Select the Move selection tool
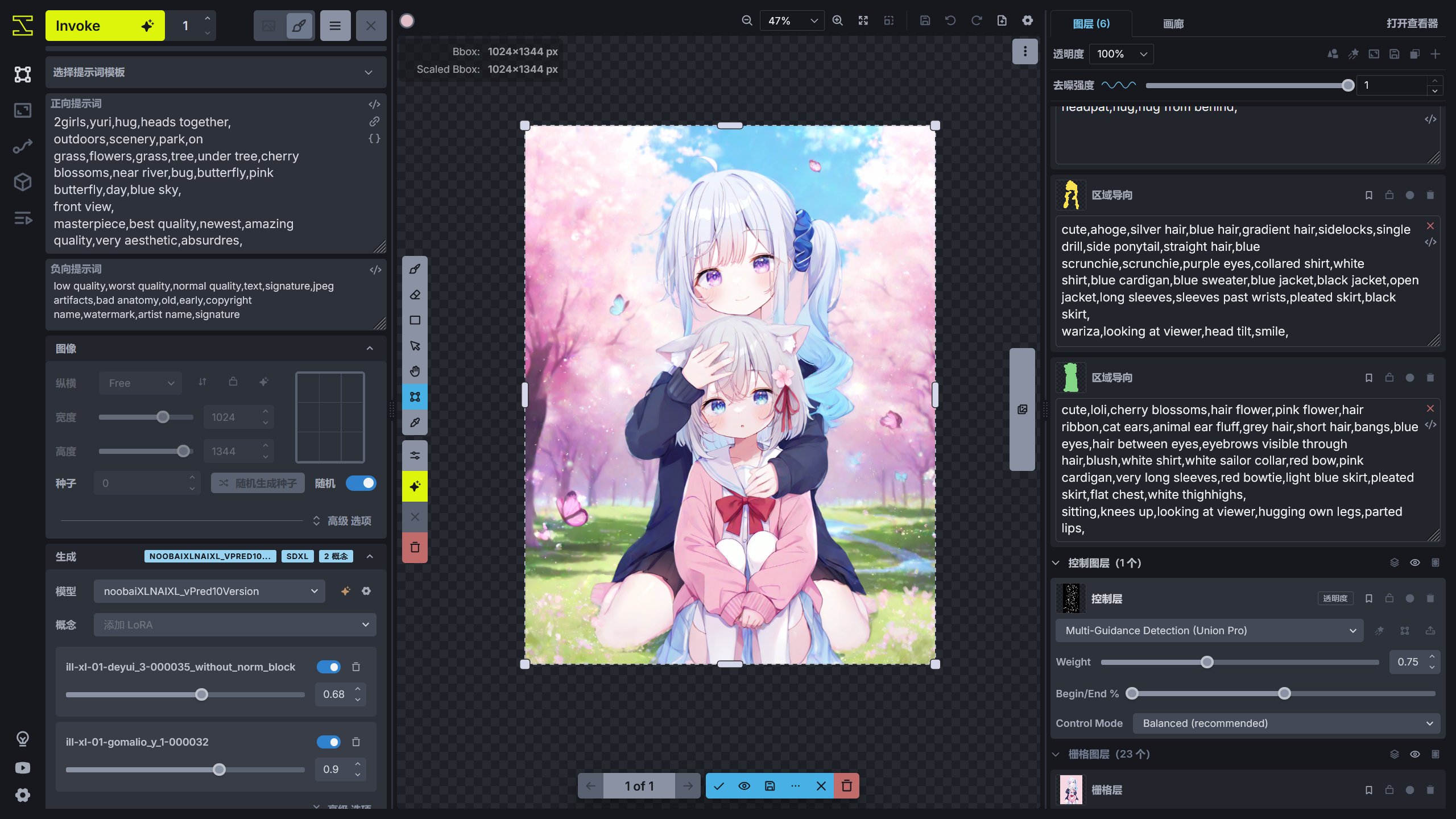This screenshot has width=1456, height=819. tap(415, 346)
